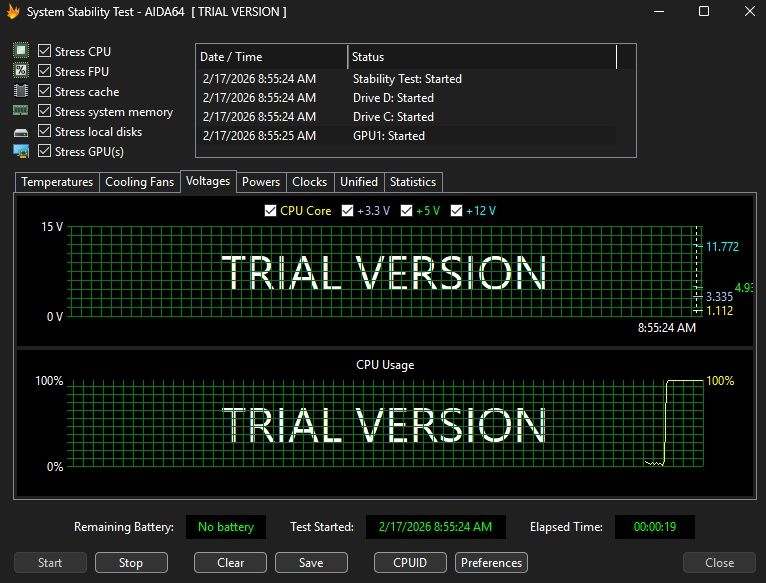Click the CPU chip icon beside Stress CPU
766x583 pixels.
21,51
